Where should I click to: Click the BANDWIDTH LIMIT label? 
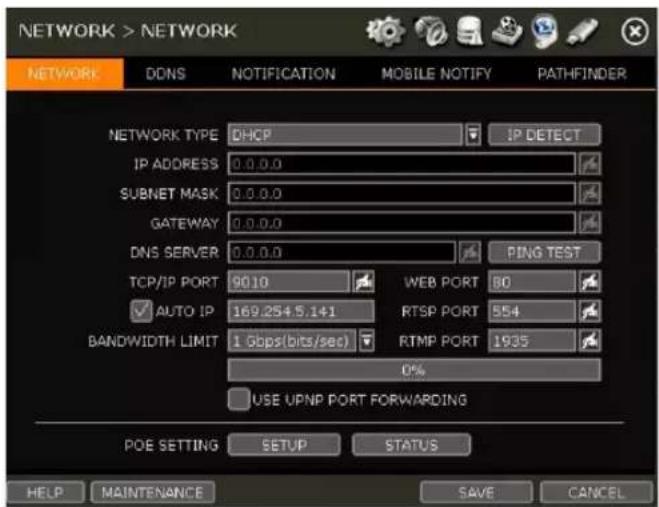pyautogui.click(x=153, y=341)
